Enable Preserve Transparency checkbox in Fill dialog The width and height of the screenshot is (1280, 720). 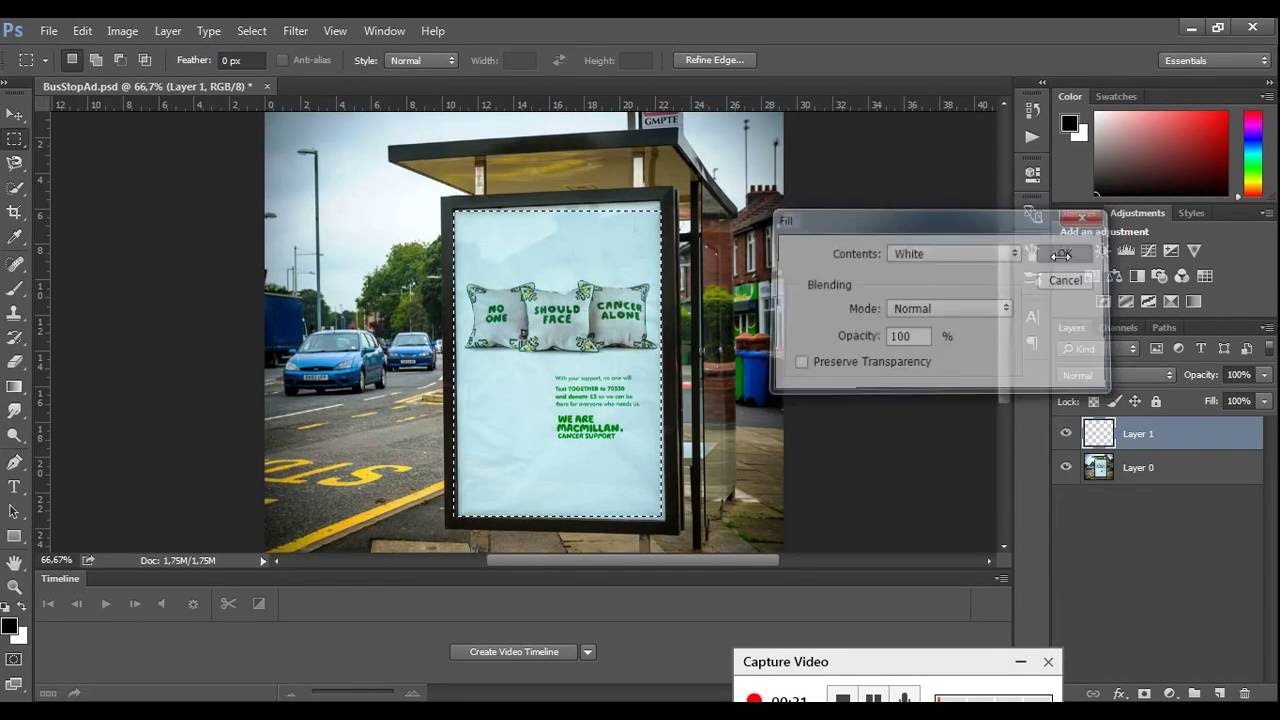point(801,362)
